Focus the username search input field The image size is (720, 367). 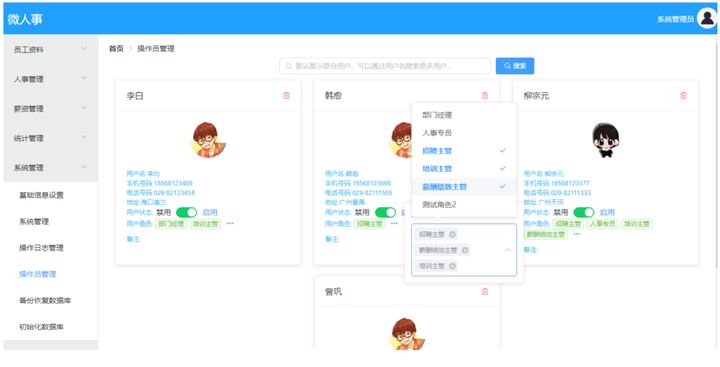click(385, 66)
